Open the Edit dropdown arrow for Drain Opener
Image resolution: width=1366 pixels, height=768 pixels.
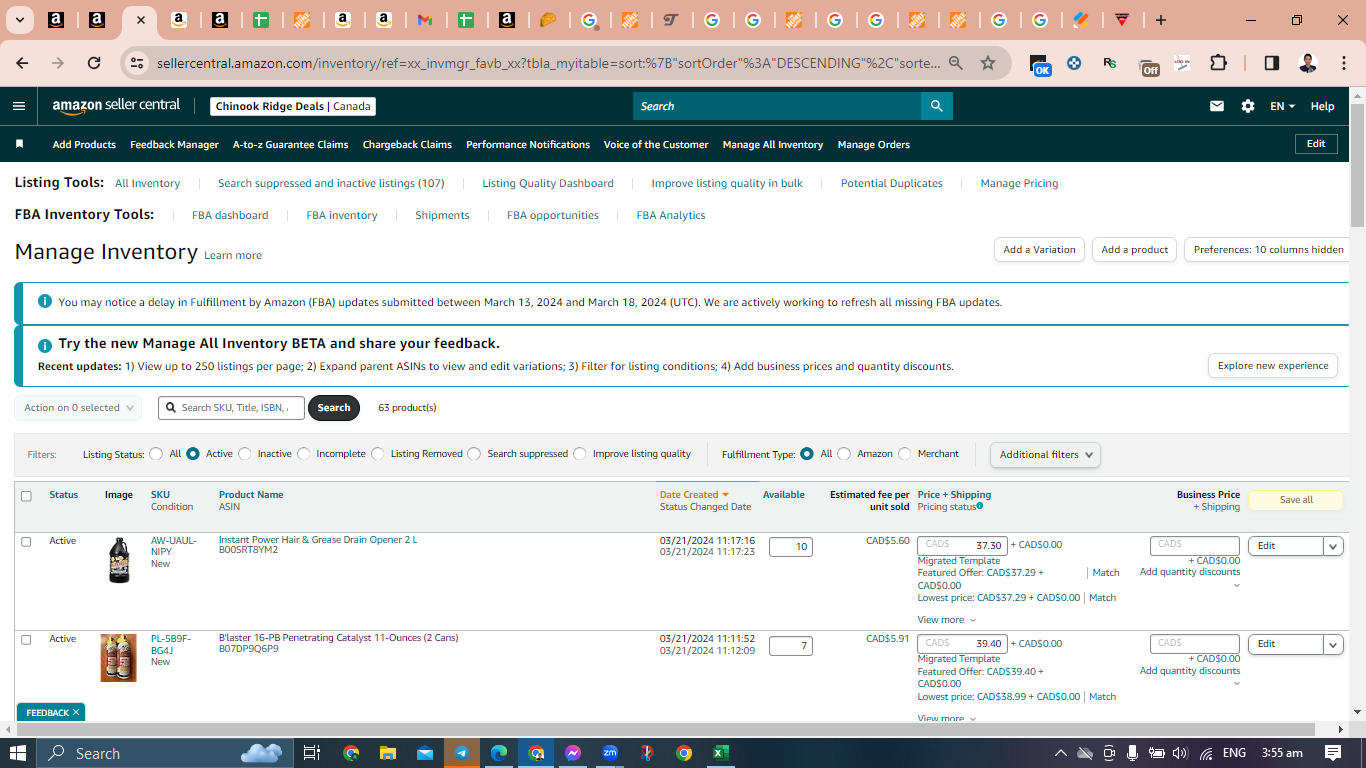(x=1333, y=546)
